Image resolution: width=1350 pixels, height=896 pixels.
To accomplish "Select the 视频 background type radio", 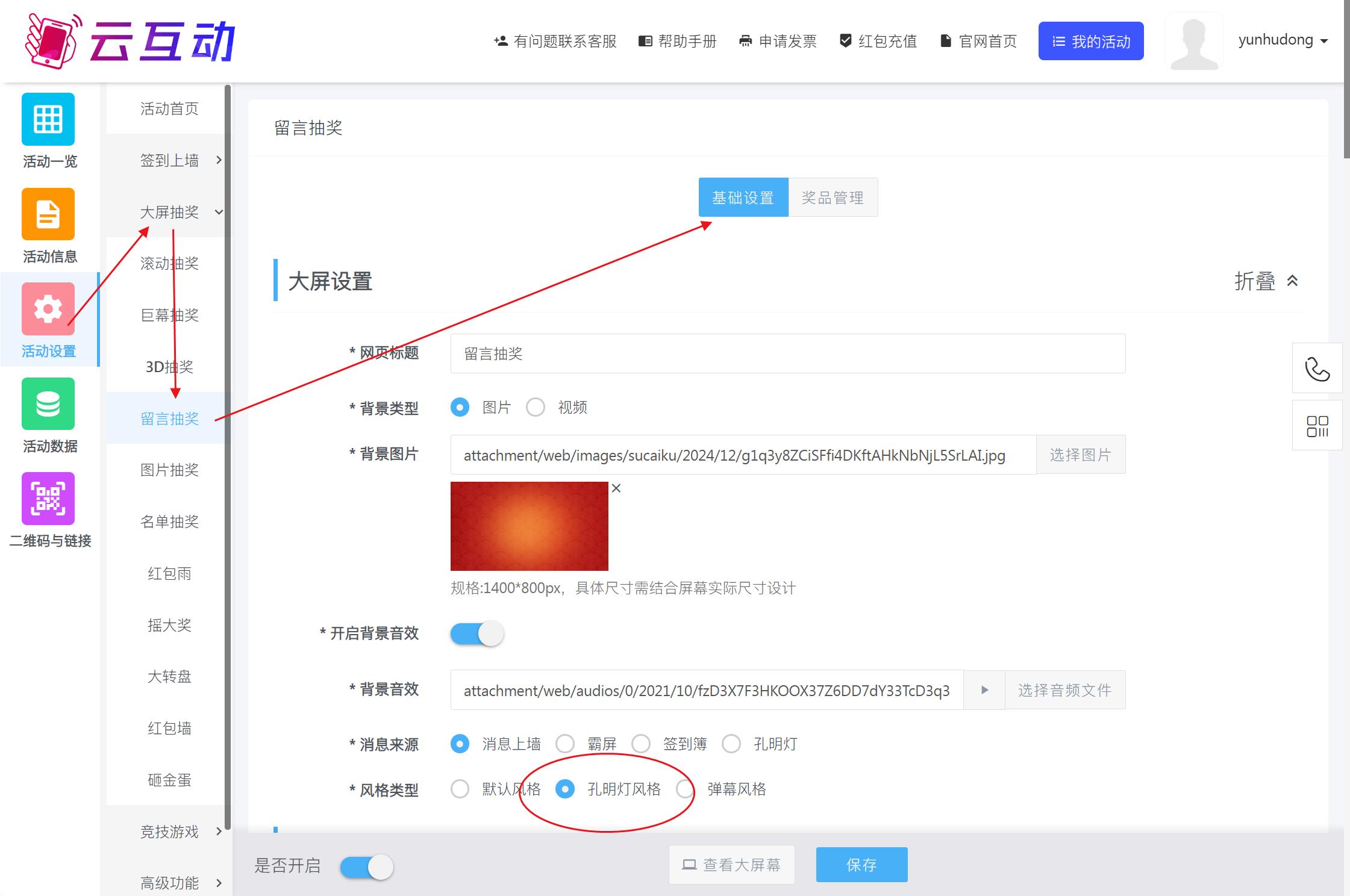I will pyautogui.click(x=536, y=408).
